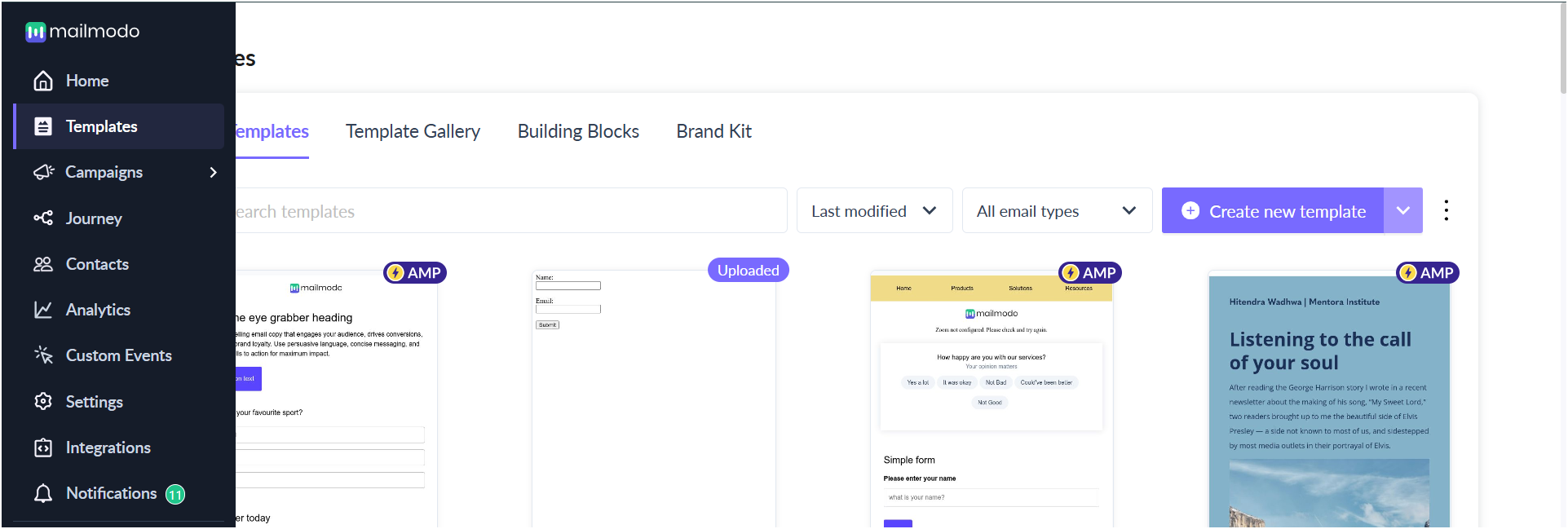Click the 'Simple form' label
The image size is (1568, 529).
pos(909,460)
